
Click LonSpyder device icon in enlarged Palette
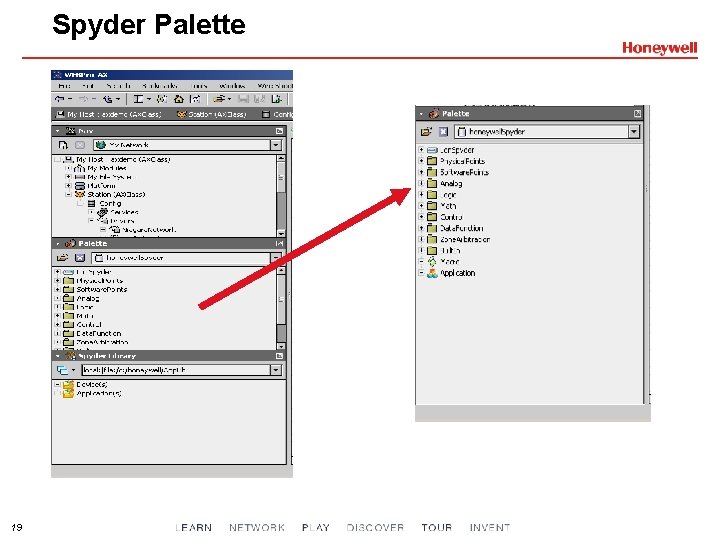click(432, 150)
